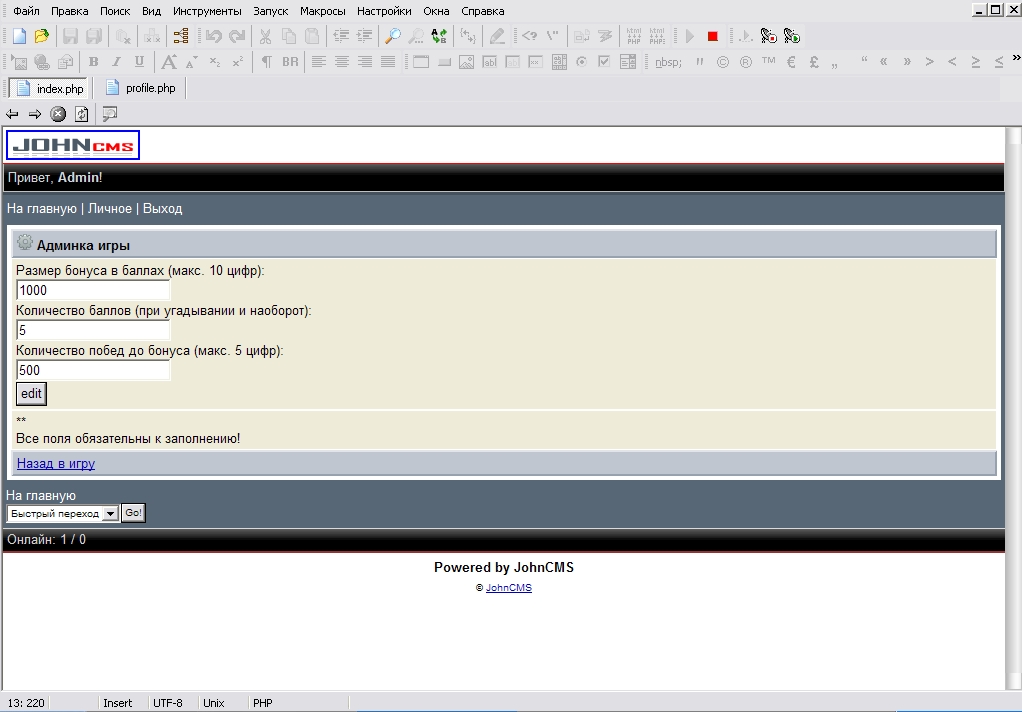This screenshot has height=712, width=1022.
Task: Click the Replace A-to-B icon
Action: click(439, 37)
